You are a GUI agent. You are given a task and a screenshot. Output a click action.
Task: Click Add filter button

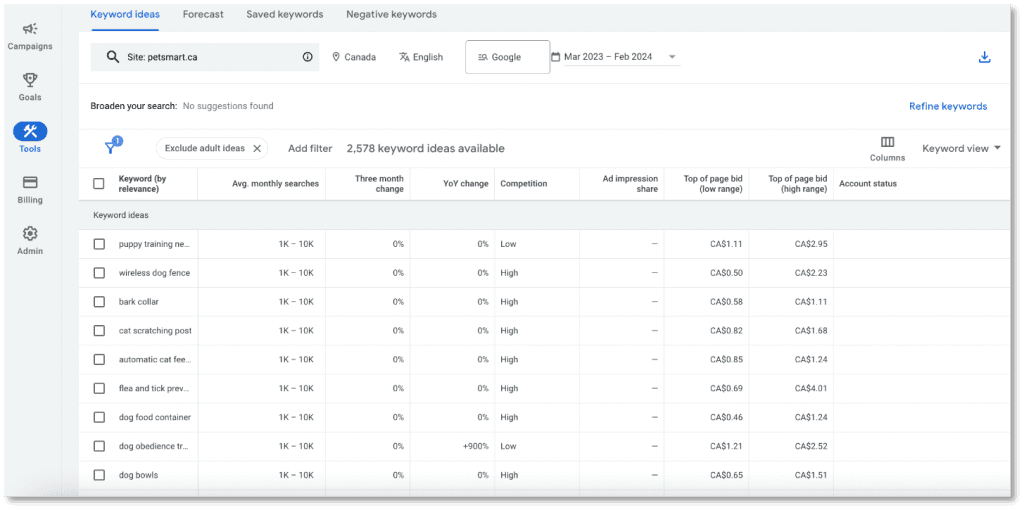point(310,148)
